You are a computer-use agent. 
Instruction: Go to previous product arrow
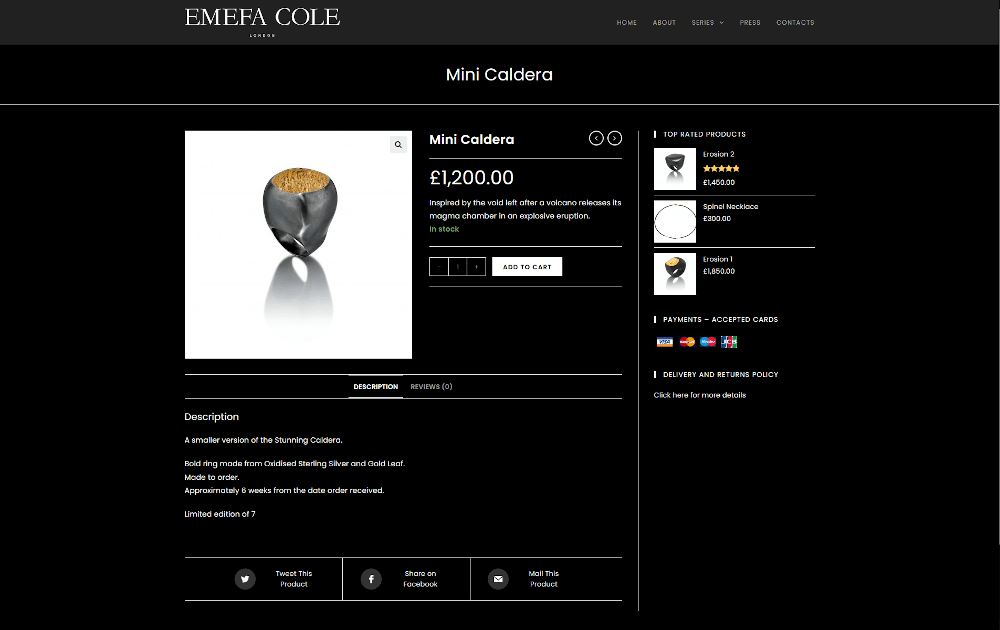point(596,138)
